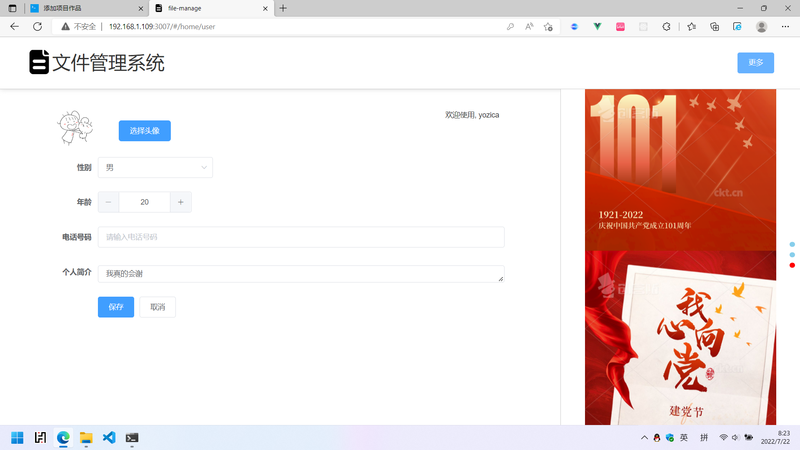Open the tab actions menu icon

tap(12, 8)
